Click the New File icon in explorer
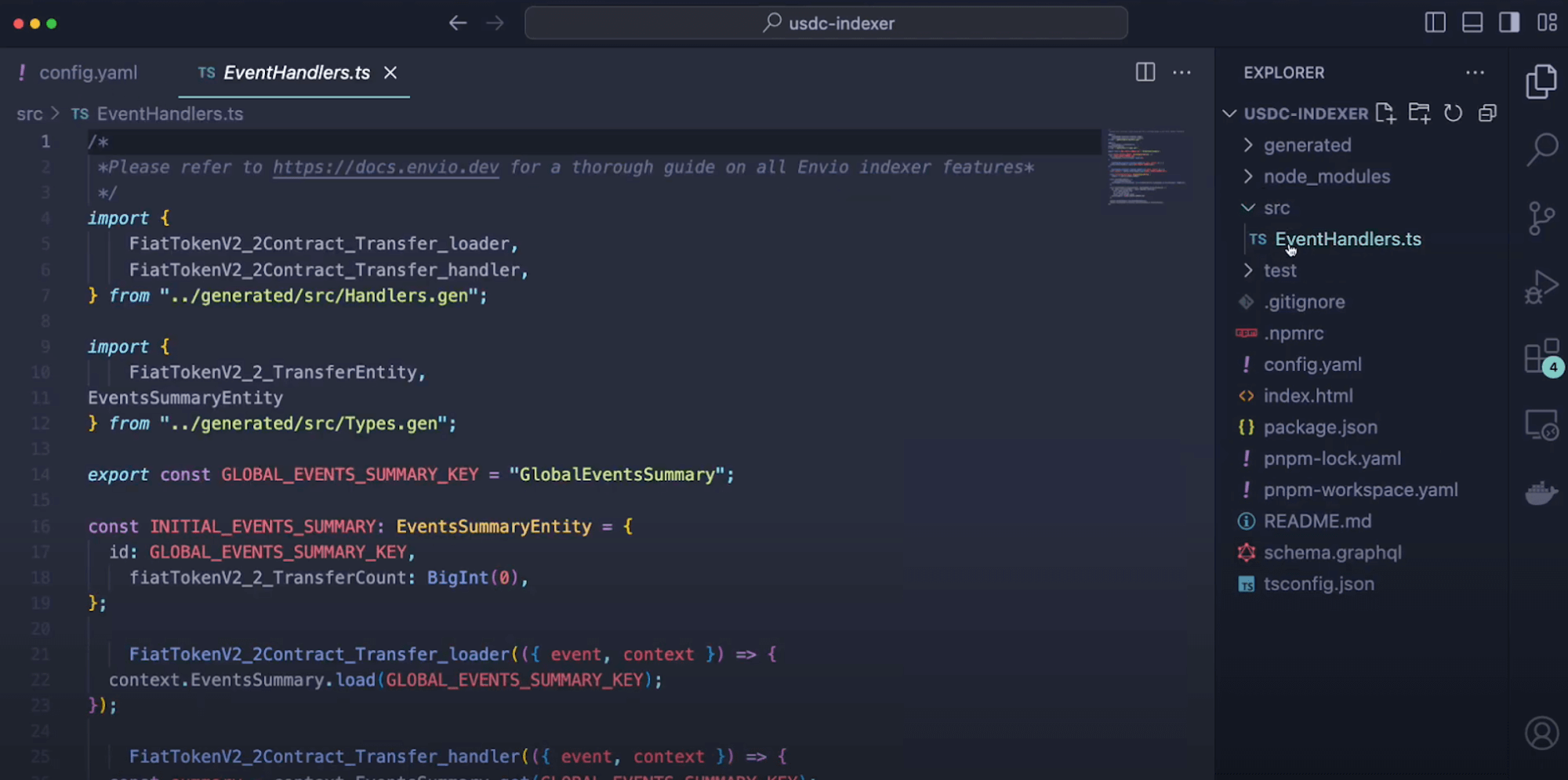Viewport: 1568px width, 780px height. (1385, 114)
